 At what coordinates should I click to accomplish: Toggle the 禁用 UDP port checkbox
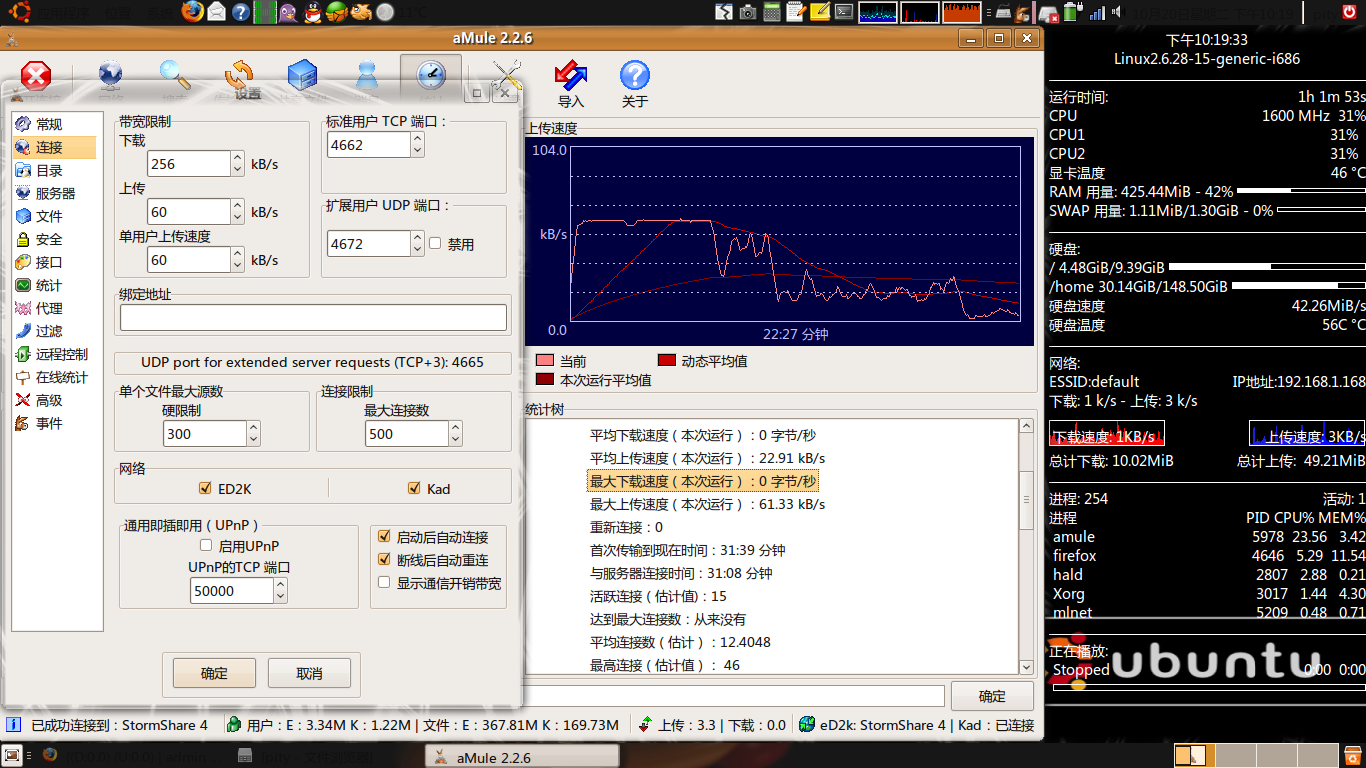coord(435,243)
